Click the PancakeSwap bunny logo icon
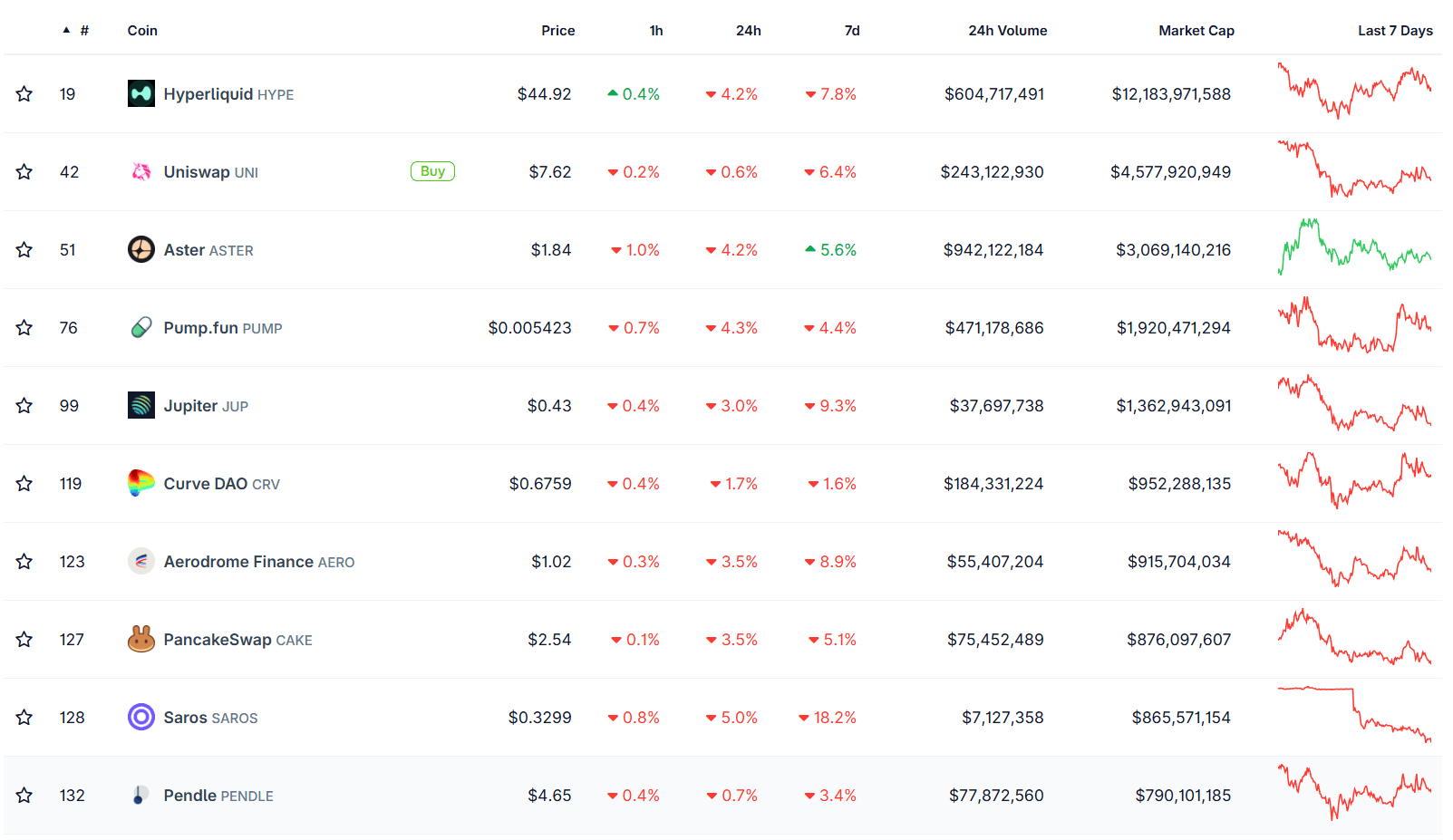Image resolution: width=1453 pixels, height=840 pixels. [140, 640]
